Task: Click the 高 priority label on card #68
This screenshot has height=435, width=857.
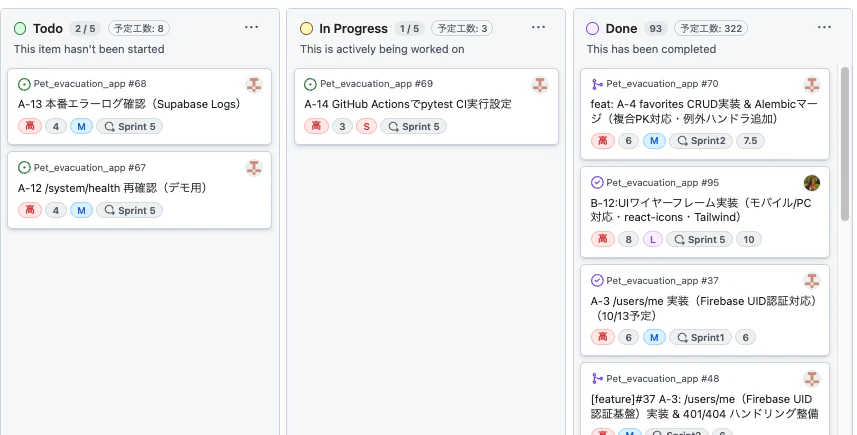Action: (30, 127)
